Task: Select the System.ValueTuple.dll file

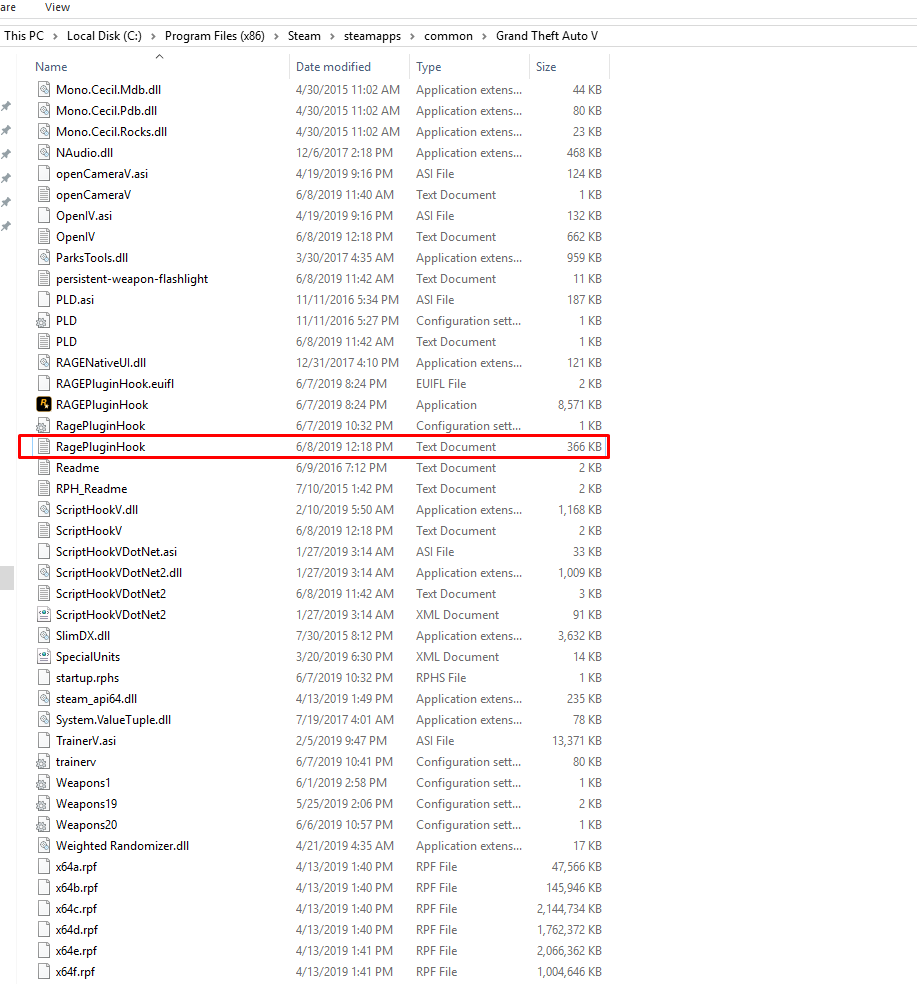Action: [x=114, y=719]
